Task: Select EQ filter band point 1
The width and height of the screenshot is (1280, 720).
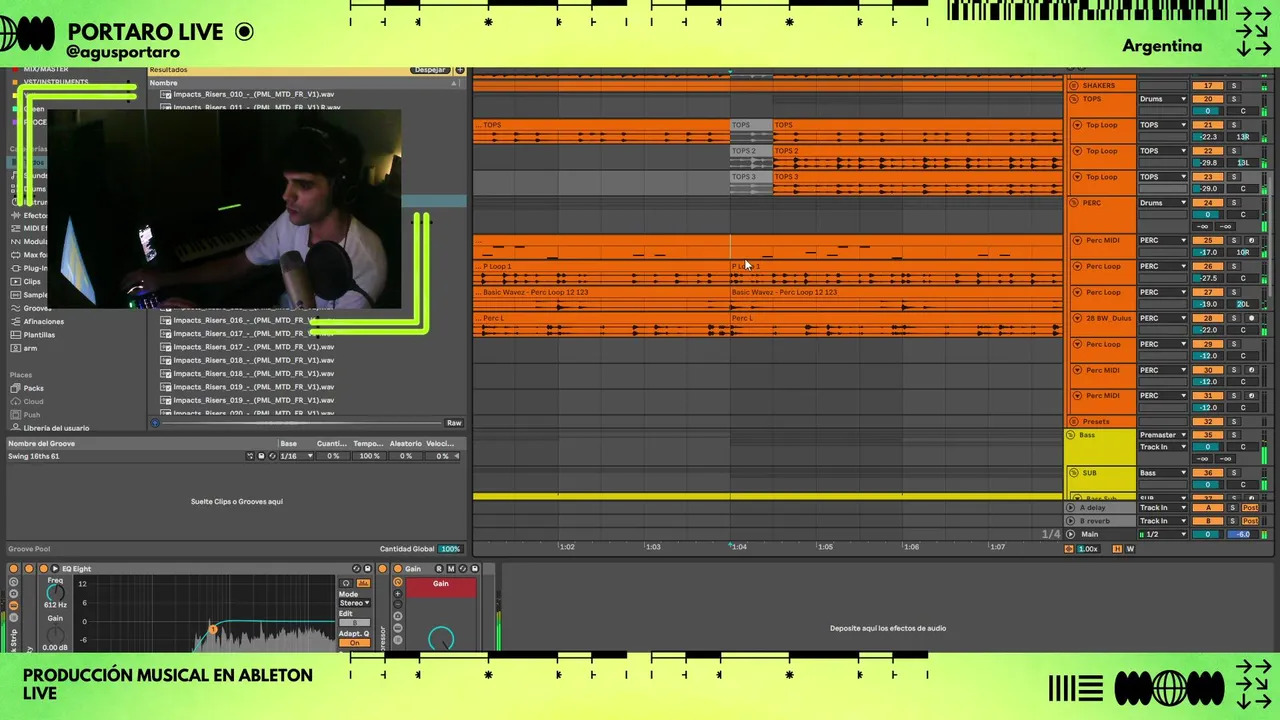Action: (x=212, y=629)
